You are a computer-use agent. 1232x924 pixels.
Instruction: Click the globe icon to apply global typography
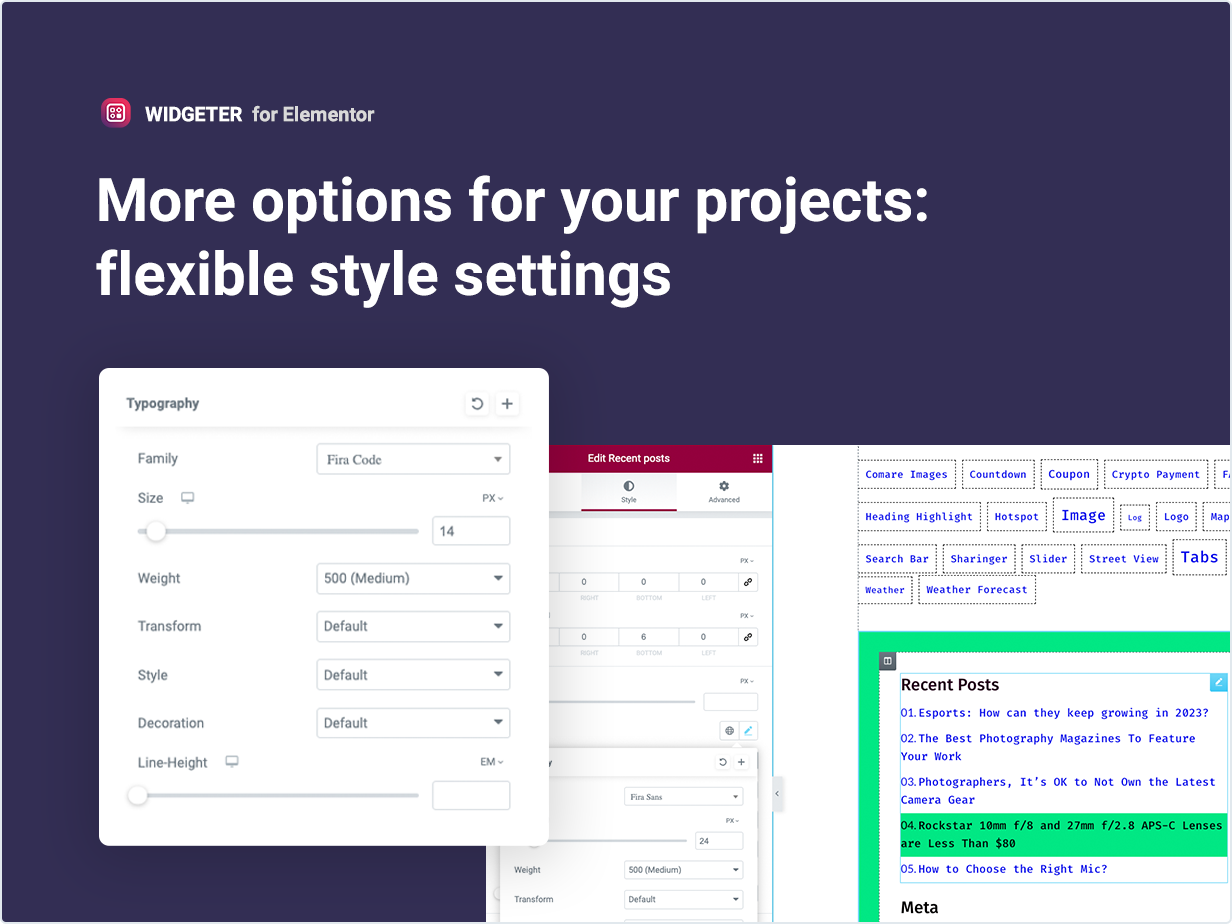[x=729, y=730]
